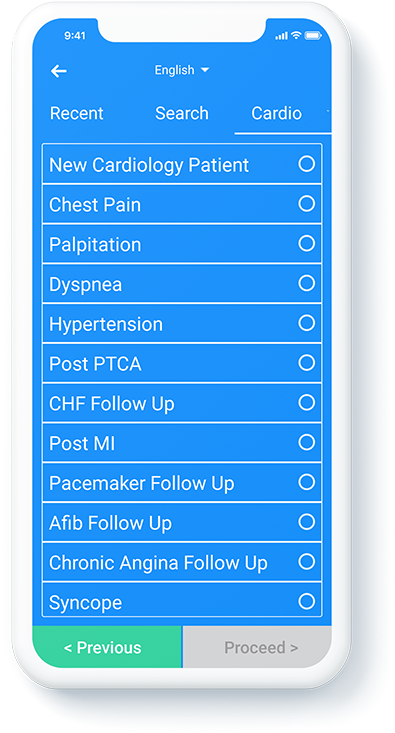Click the Wi-Fi status icon

tap(296, 36)
